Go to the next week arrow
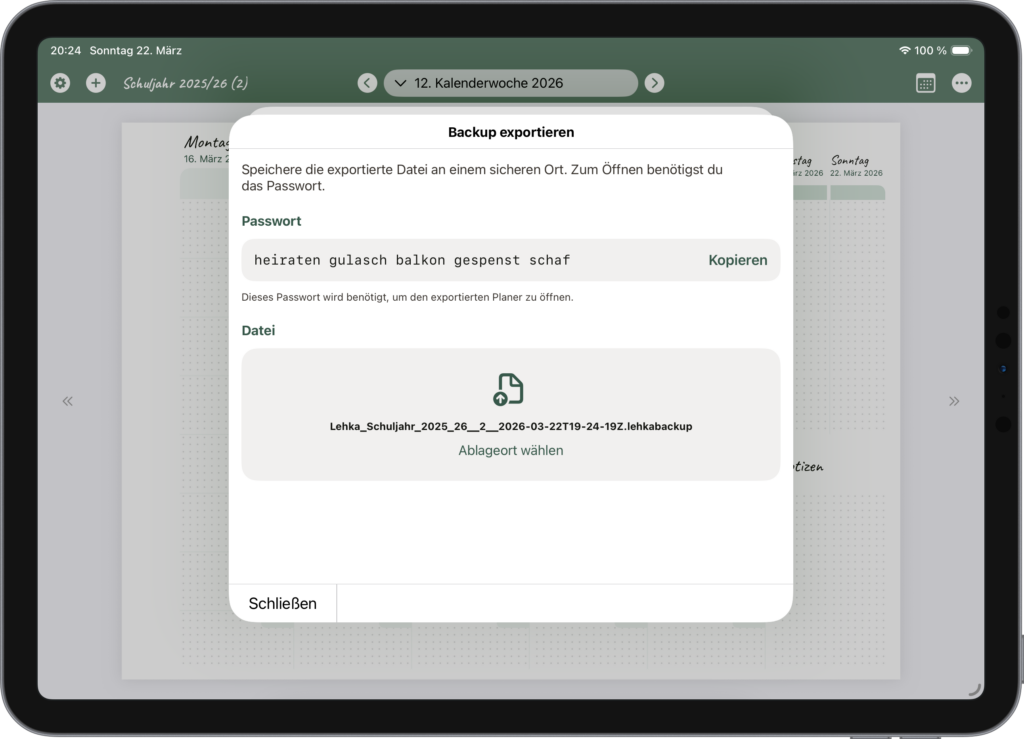This screenshot has width=1024, height=739. click(654, 83)
